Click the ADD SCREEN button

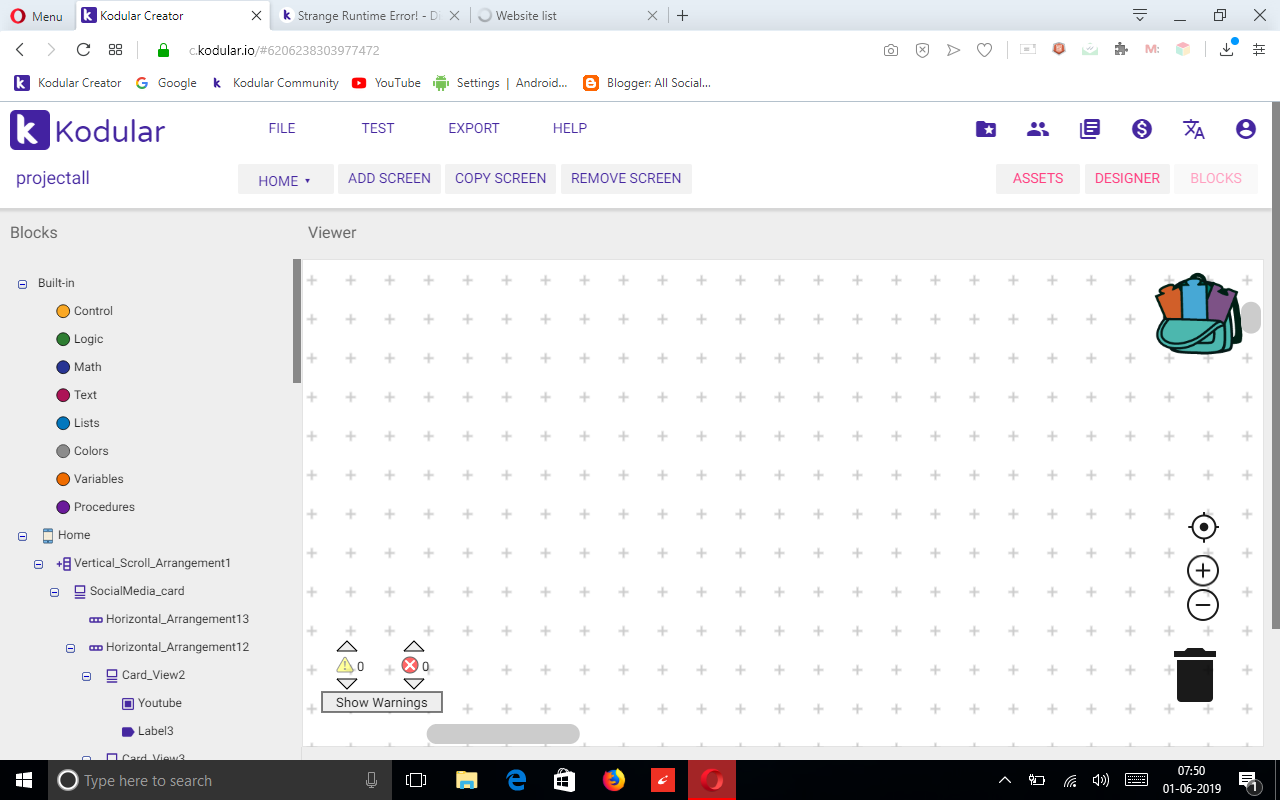click(x=389, y=178)
